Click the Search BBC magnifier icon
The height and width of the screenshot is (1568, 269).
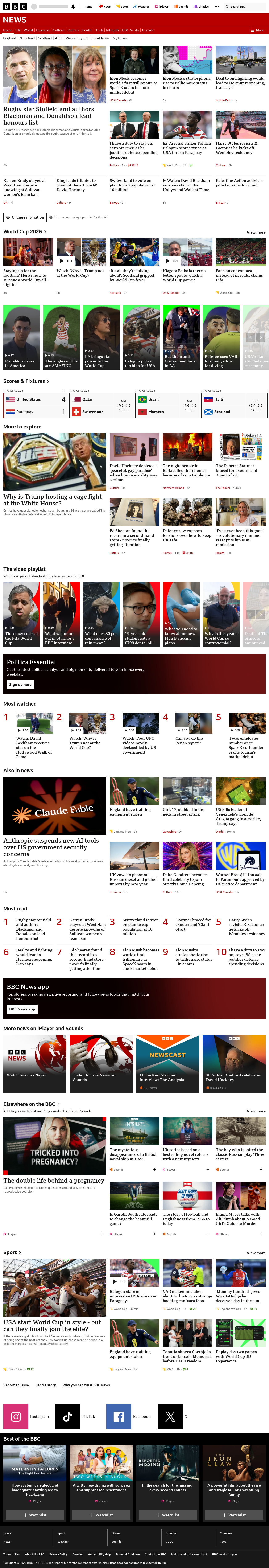tap(227, 7)
